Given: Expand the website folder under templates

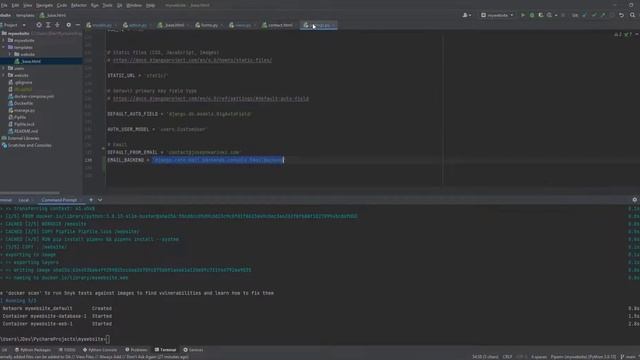Looking at the screenshot, I should coord(10,54).
